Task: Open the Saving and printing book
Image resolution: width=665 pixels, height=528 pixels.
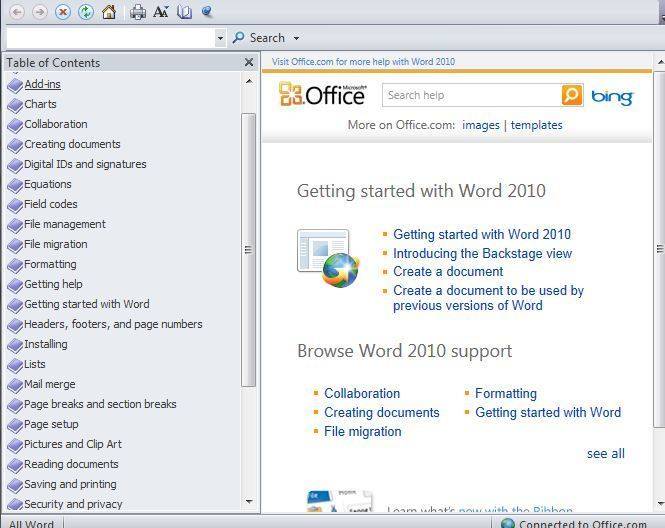Action: point(70,484)
